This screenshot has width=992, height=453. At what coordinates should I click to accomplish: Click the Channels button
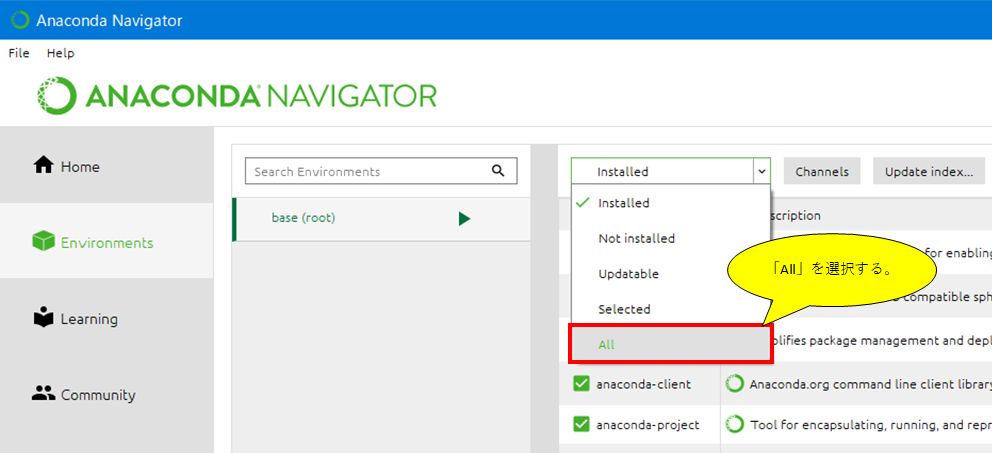coord(822,171)
